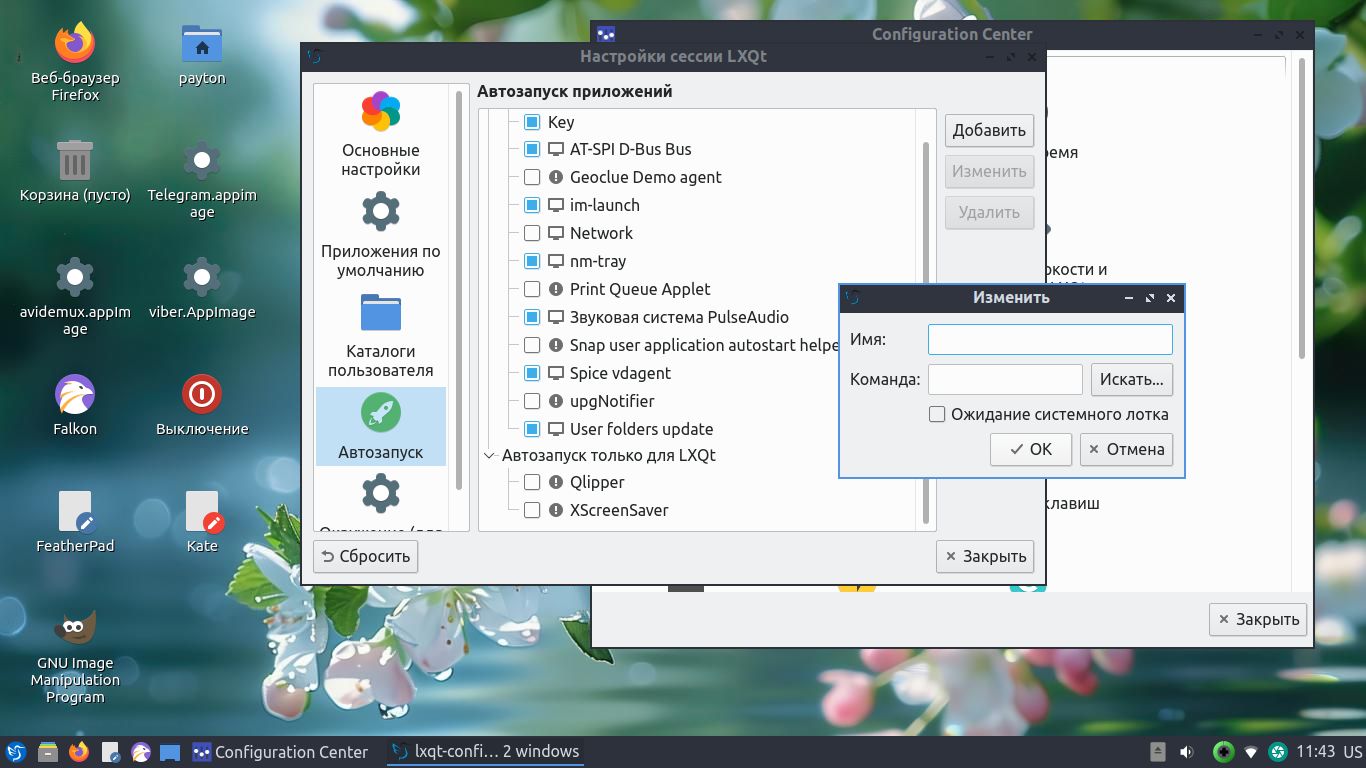Click the settings sidebar vertical scrollbar
Image resolution: width=1366 pixels, height=768 pixels.
click(459, 290)
